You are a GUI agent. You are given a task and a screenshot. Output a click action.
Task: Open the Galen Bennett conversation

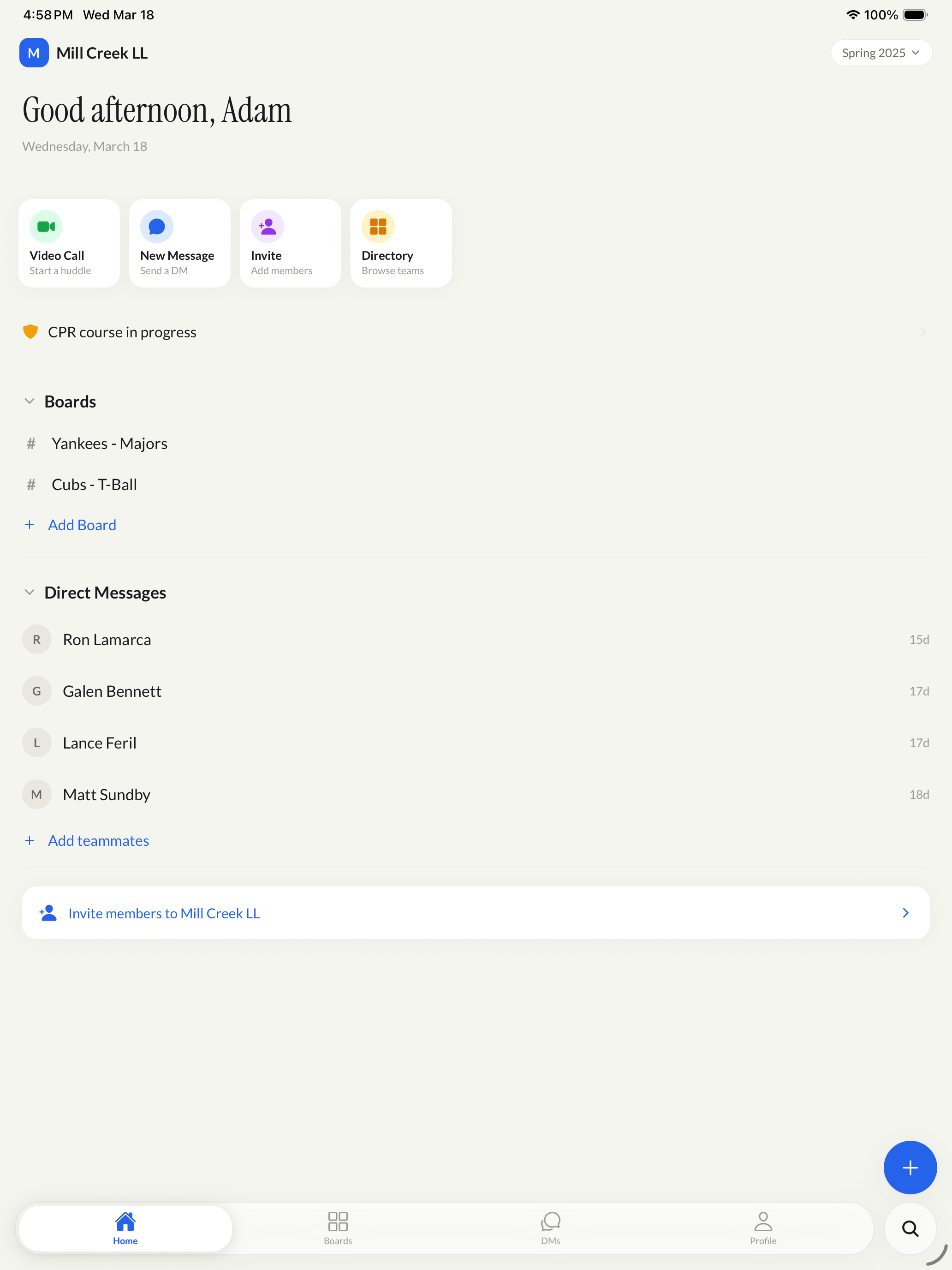click(x=476, y=691)
